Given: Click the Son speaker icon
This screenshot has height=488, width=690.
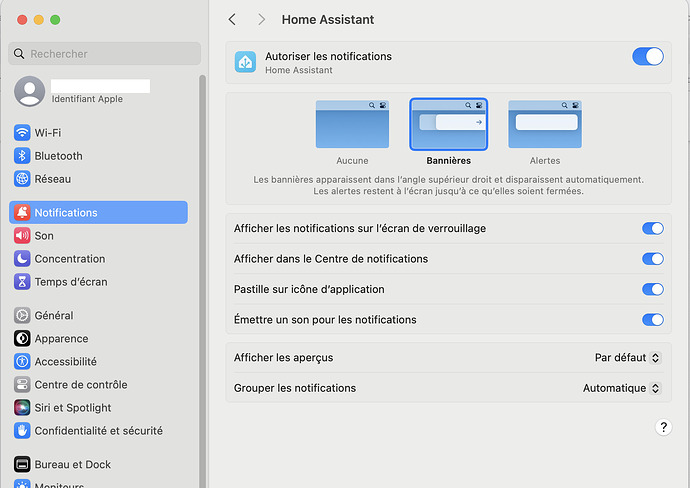Looking at the screenshot, I should click(x=22, y=235).
